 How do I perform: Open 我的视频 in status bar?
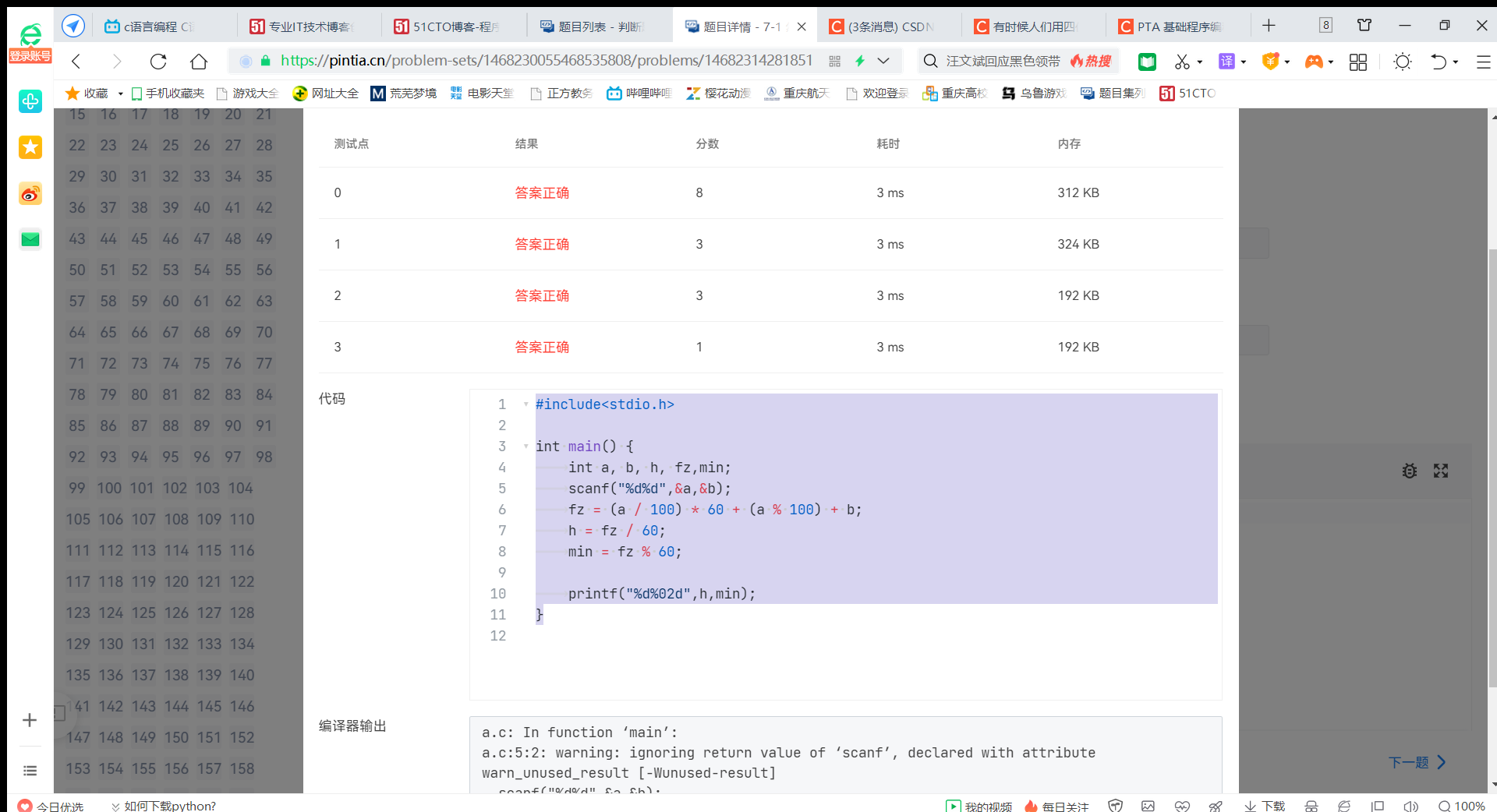click(979, 806)
